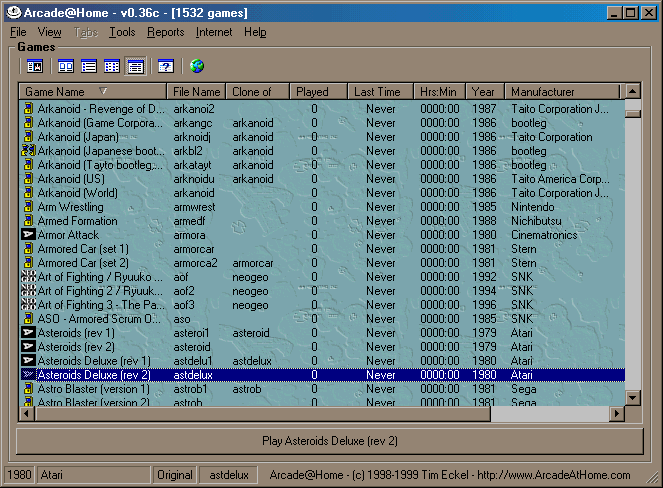Click the icon beside Asteroids Deluxe (rev 1)
This screenshot has height=488, width=663.
28,360
